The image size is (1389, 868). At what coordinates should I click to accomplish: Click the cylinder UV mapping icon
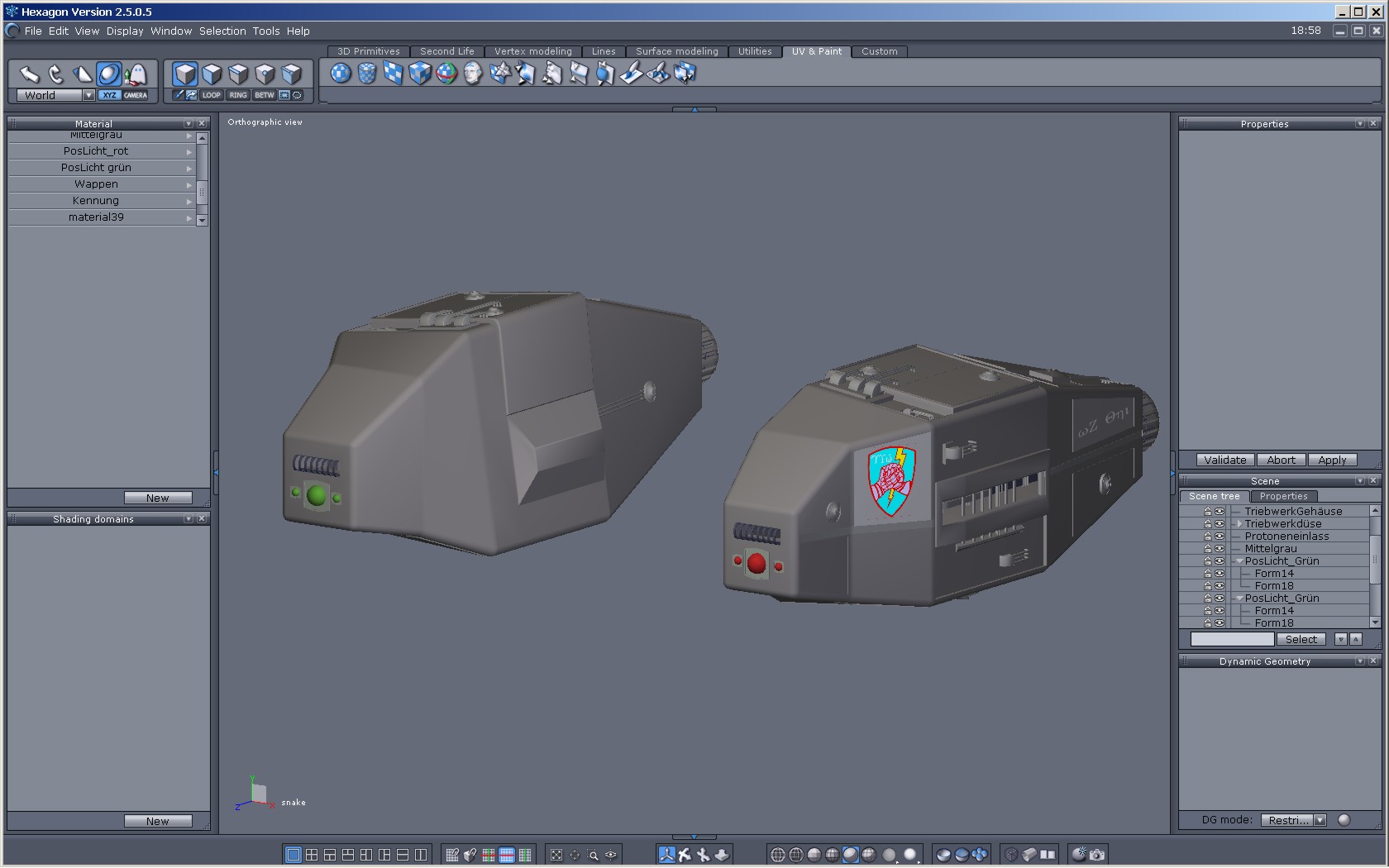(x=367, y=74)
